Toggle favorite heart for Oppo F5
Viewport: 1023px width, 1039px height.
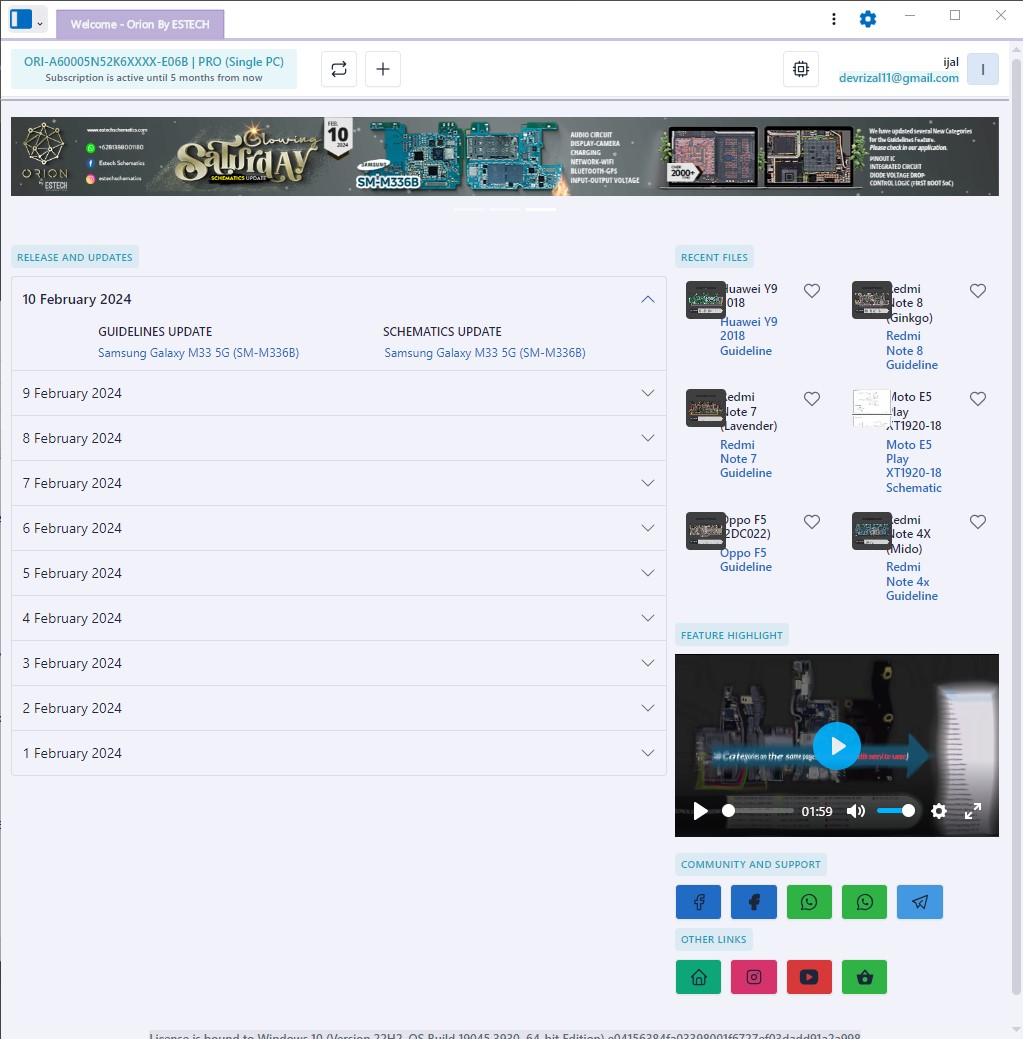click(x=812, y=522)
